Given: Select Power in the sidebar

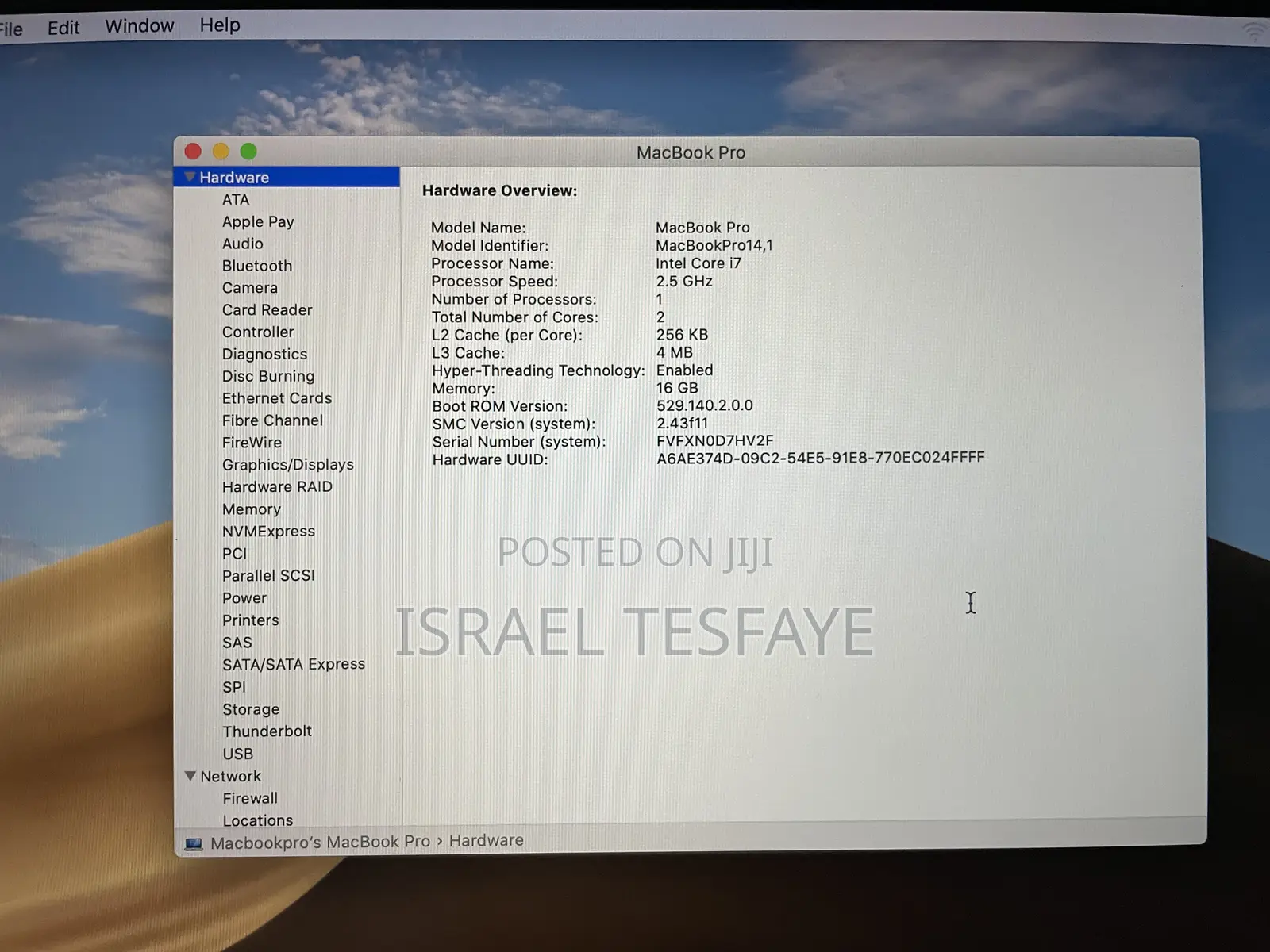Looking at the screenshot, I should pyautogui.click(x=244, y=598).
